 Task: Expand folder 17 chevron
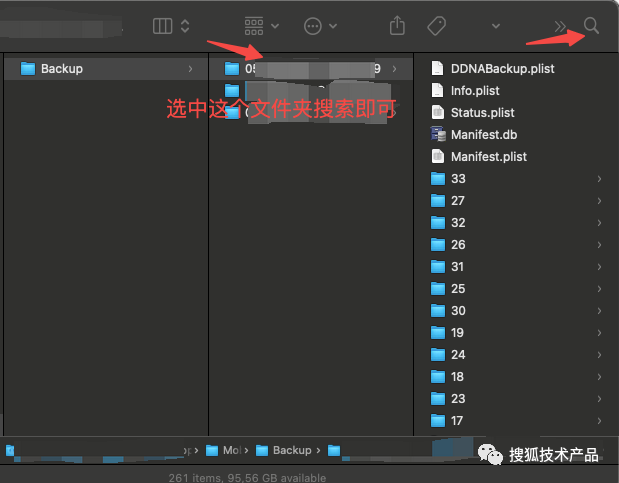click(599, 421)
